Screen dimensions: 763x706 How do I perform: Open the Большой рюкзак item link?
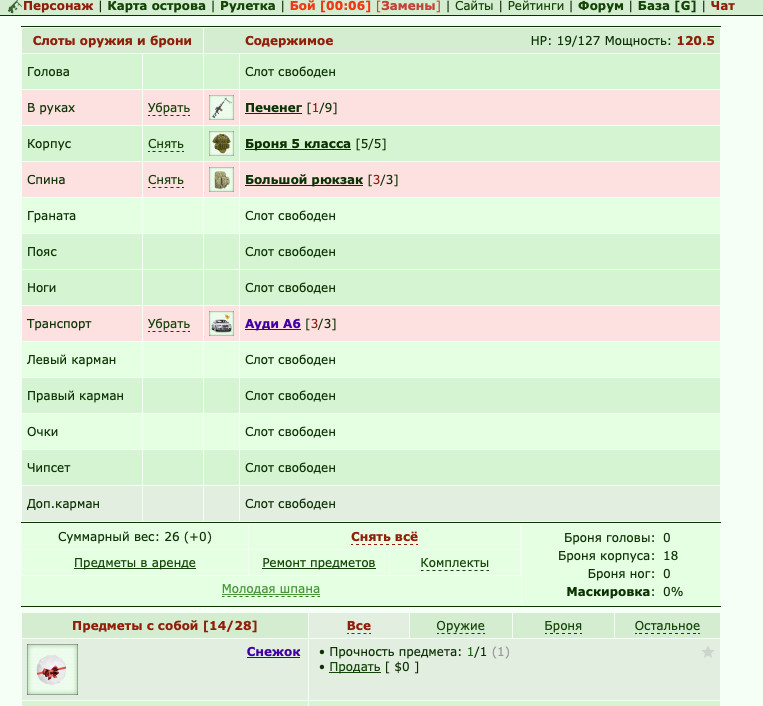coord(304,180)
